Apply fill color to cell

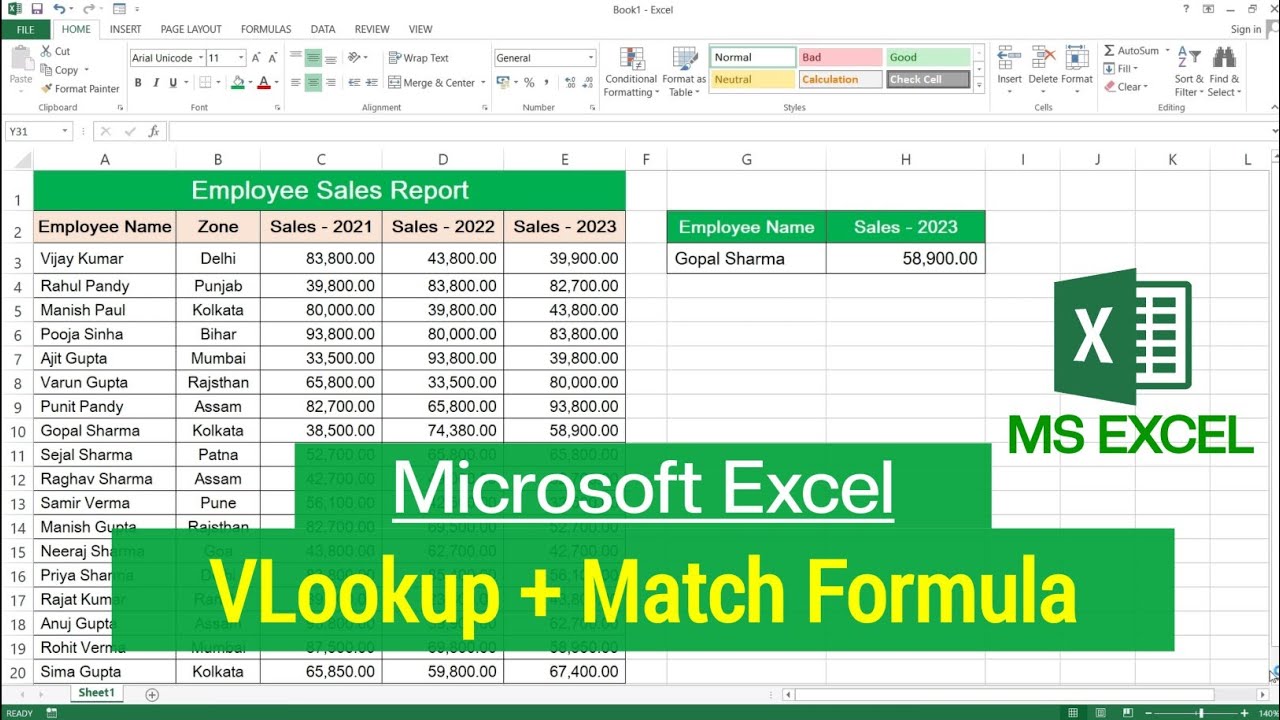coord(238,83)
